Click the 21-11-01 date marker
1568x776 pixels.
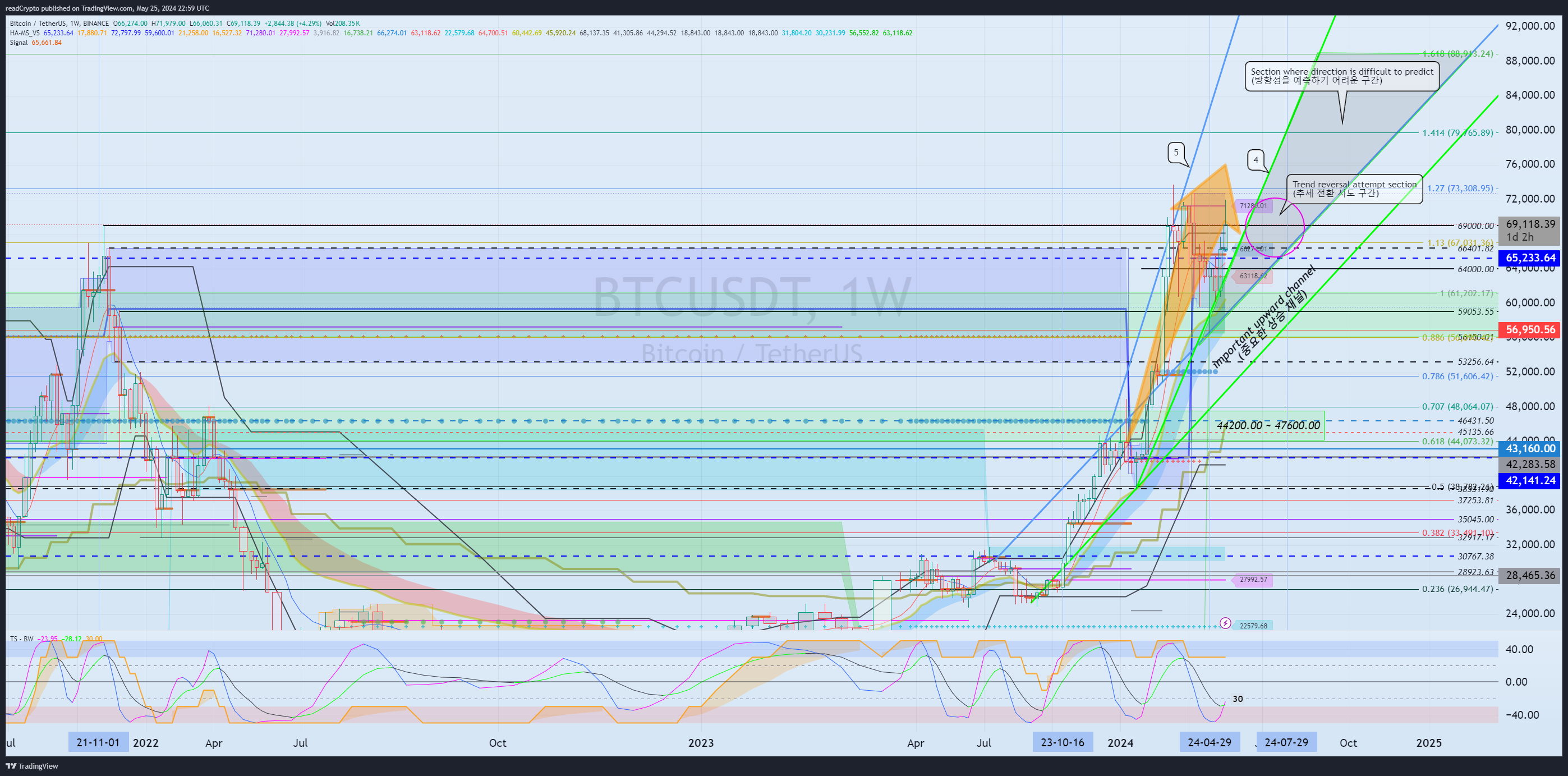click(98, 742)
